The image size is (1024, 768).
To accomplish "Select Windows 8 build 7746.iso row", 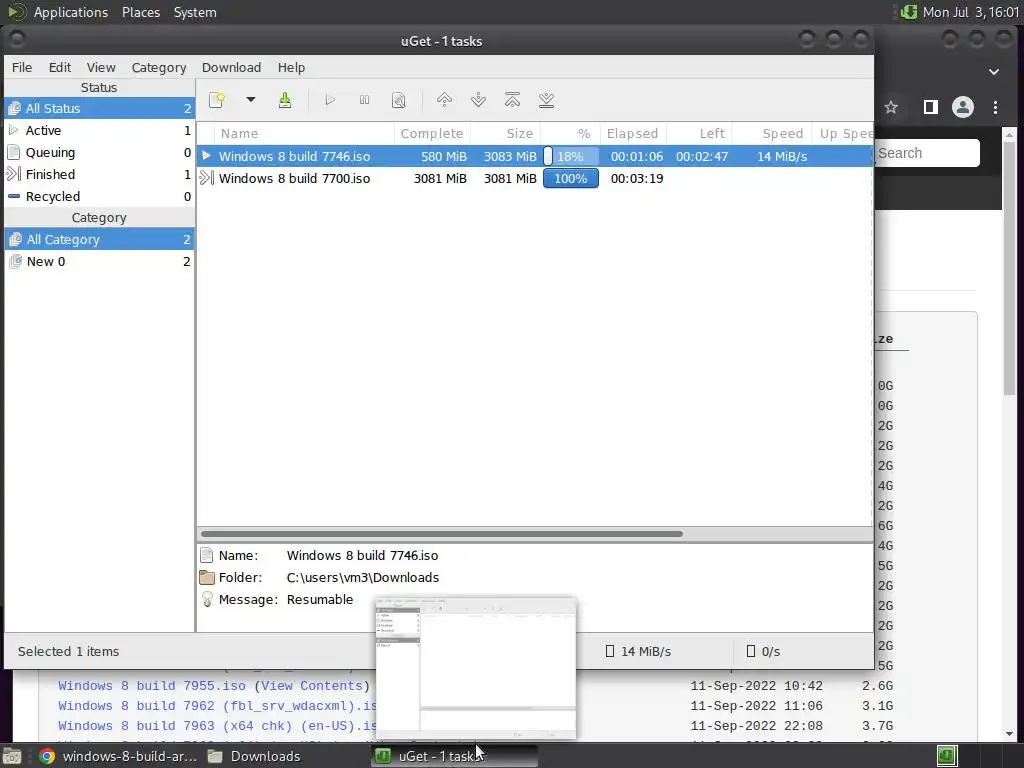I will (x=534, y=156).
